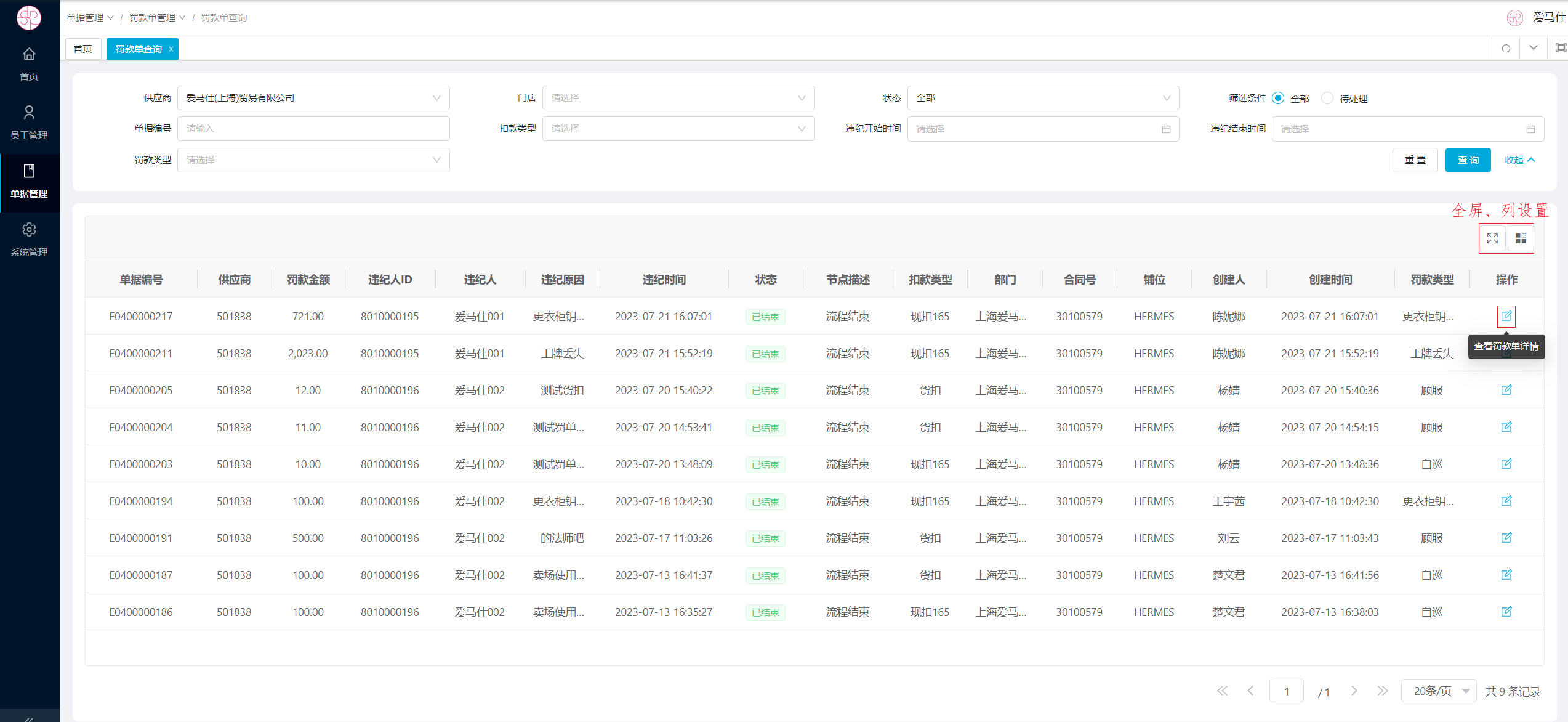Image resolution: width=1568 pixels, height=722 pixels.
Task: Click creator name 刘云
Action: click(1229, 538)
